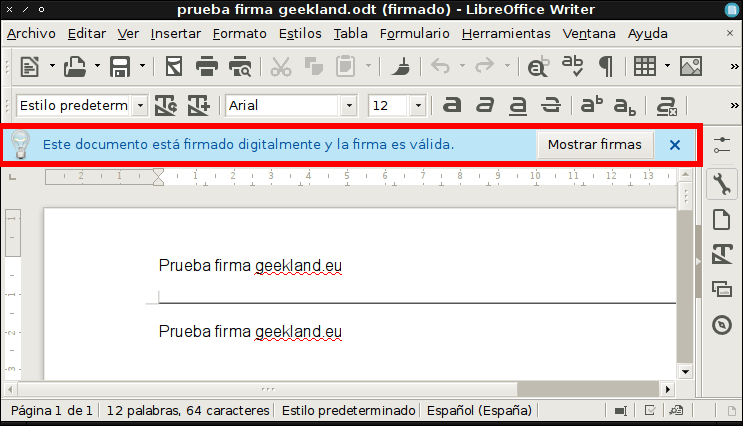Click the Copy icon

click(x=313, y=66)
